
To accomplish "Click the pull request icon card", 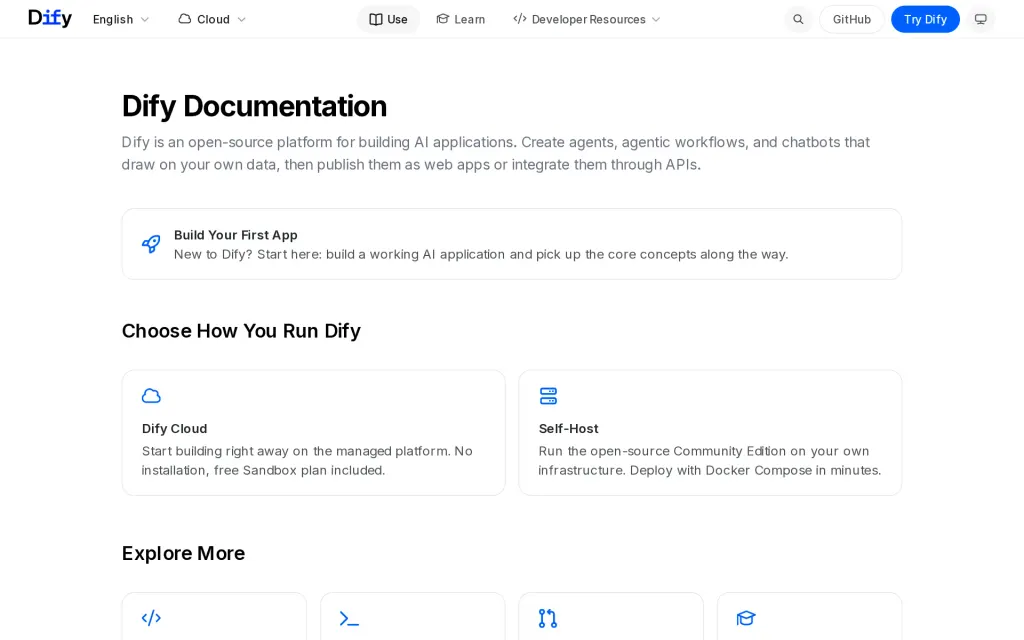I will tap(611, 616).
